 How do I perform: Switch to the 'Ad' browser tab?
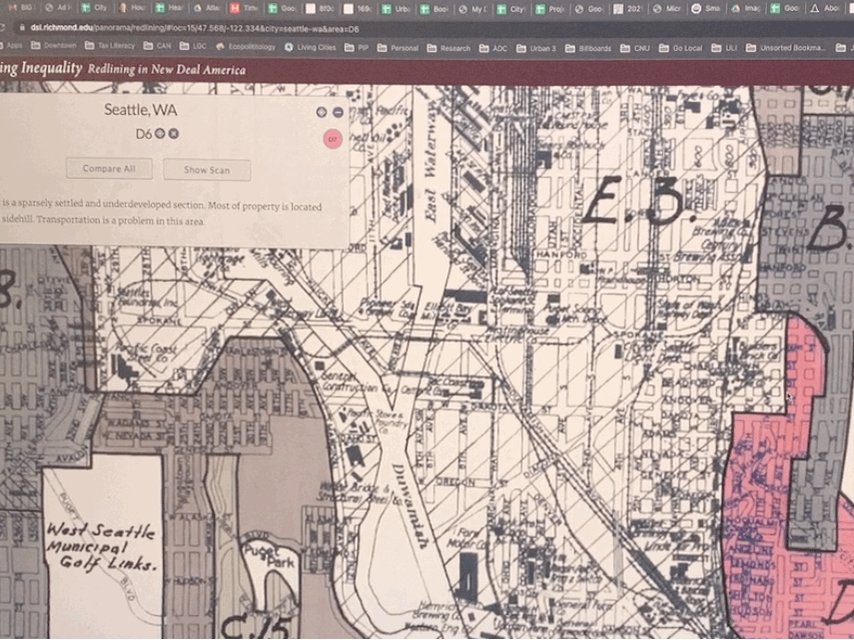click(57, 8)
